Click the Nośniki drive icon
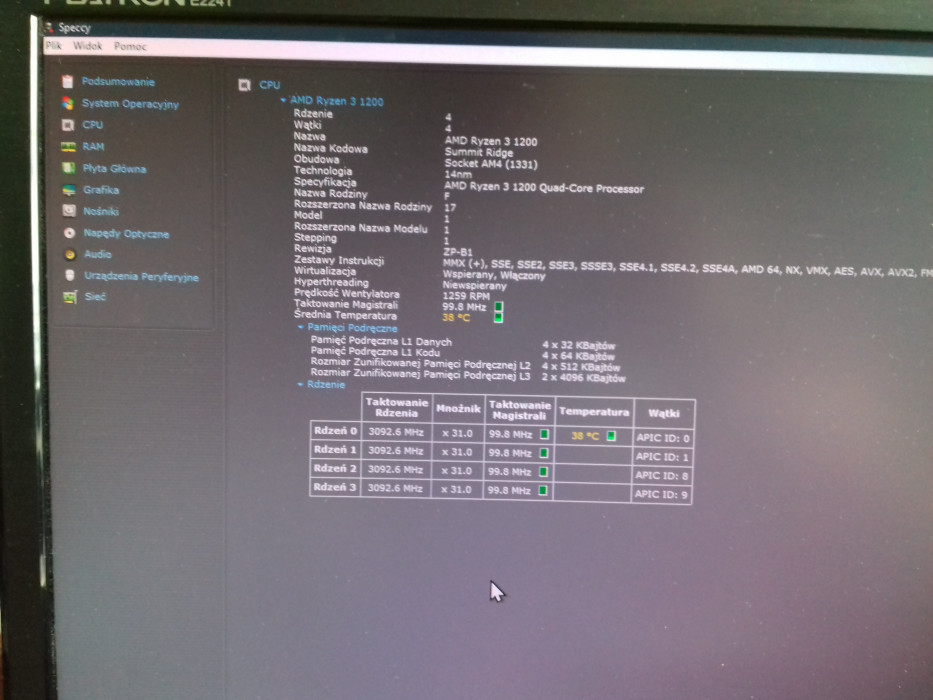Viewport: 933px width, 700px height. pos(69,211)
